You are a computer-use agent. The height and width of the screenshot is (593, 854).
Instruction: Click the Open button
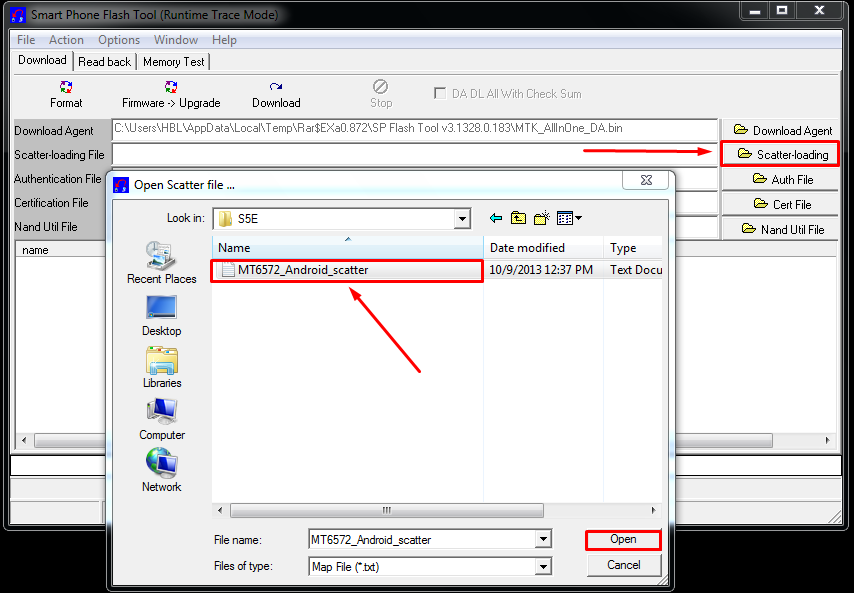point(623,539)
